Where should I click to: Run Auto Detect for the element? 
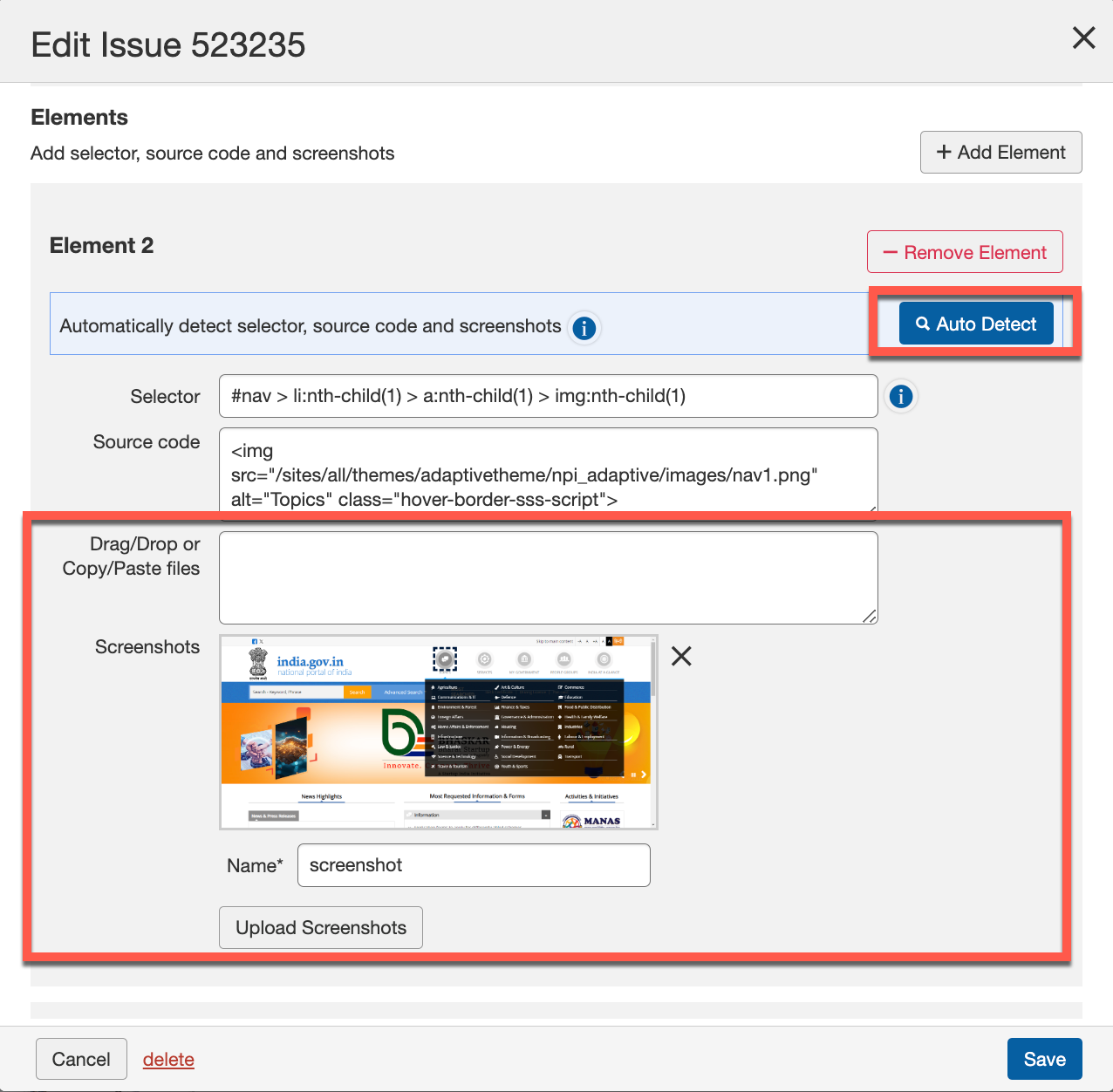click(x=975, y=324)
